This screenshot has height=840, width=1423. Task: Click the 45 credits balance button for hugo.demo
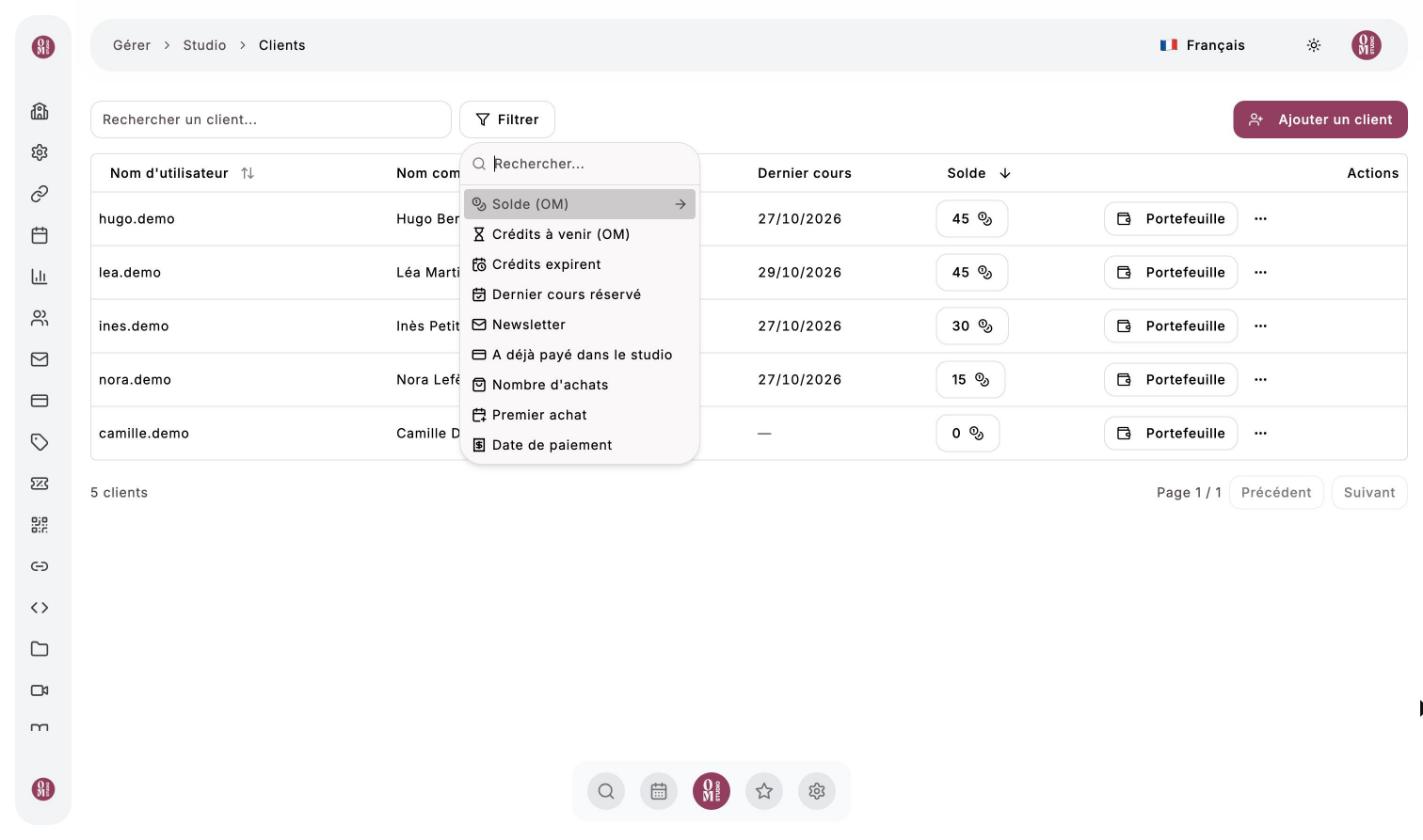(x=972, y=219)
